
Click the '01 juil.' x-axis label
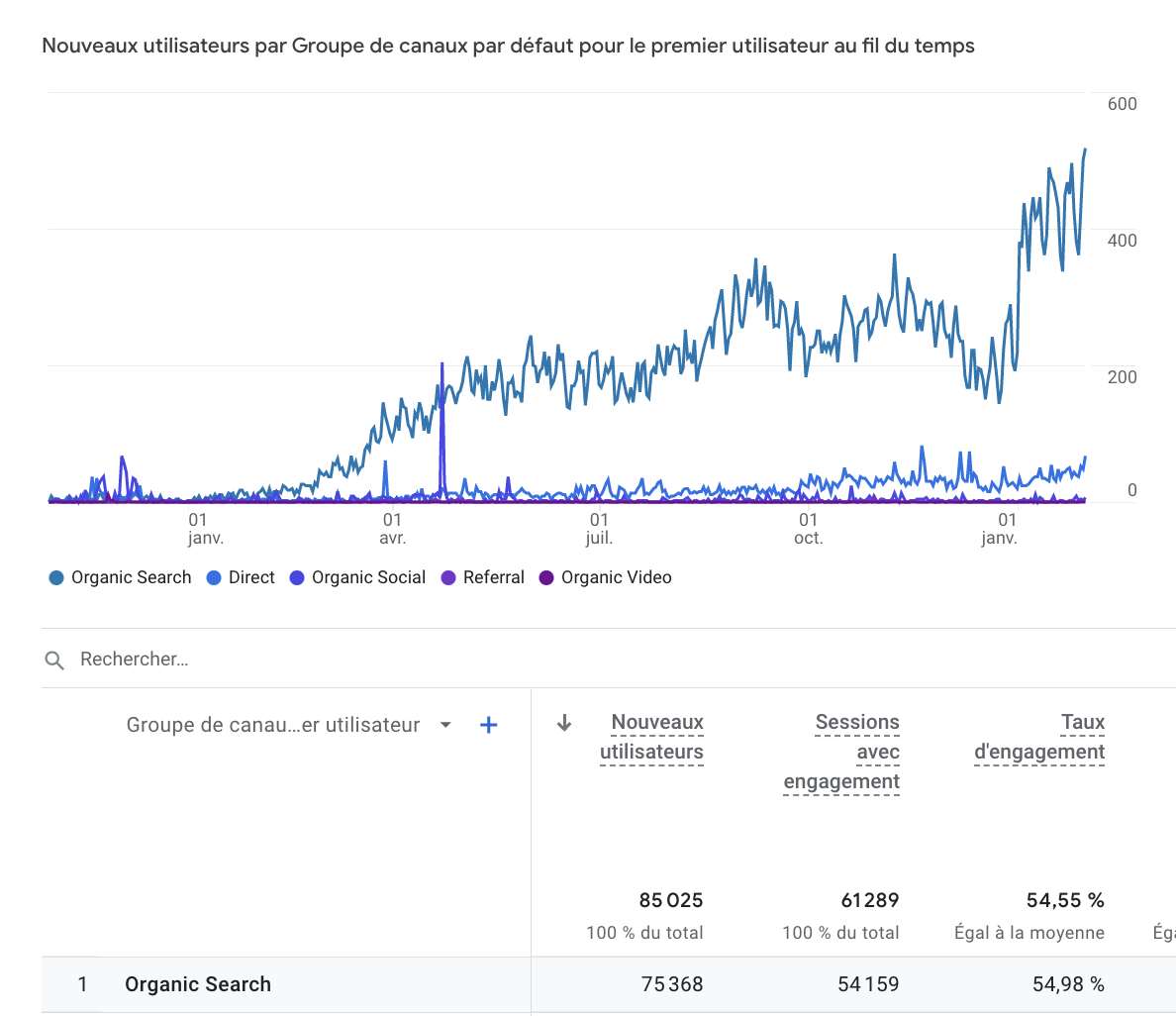tap(599, 529)
